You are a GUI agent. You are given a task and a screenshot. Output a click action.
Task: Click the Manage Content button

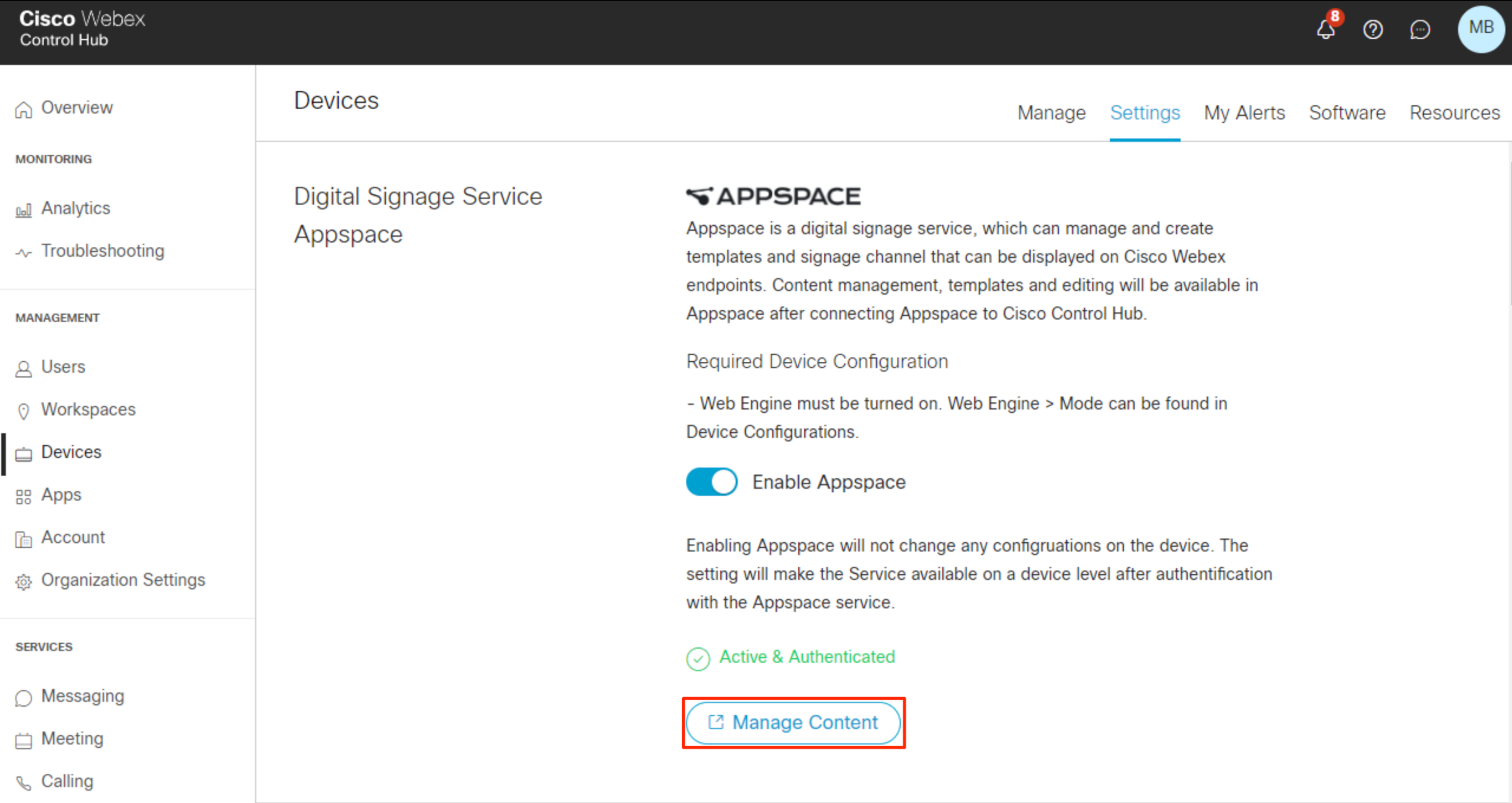coord(793,723)
